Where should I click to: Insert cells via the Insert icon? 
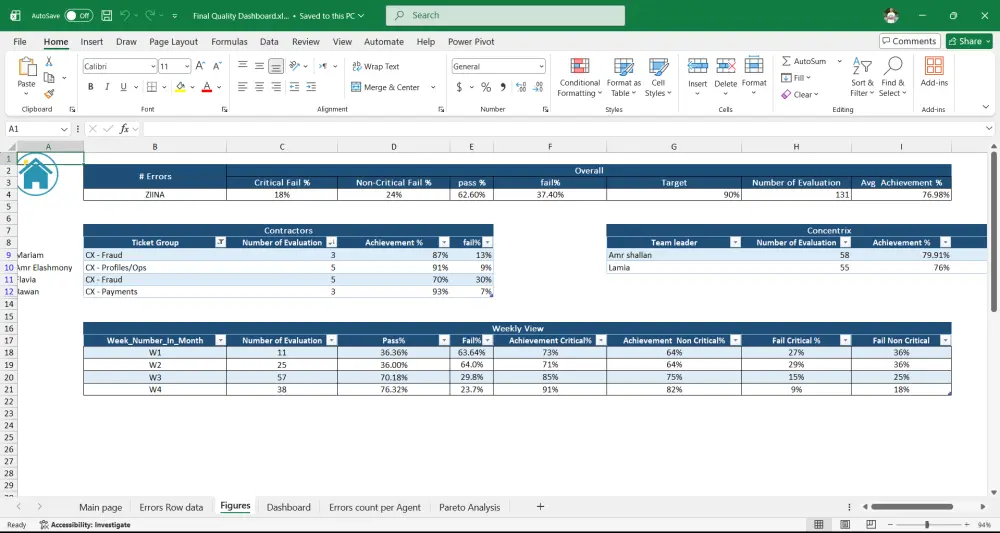point(697,66)
